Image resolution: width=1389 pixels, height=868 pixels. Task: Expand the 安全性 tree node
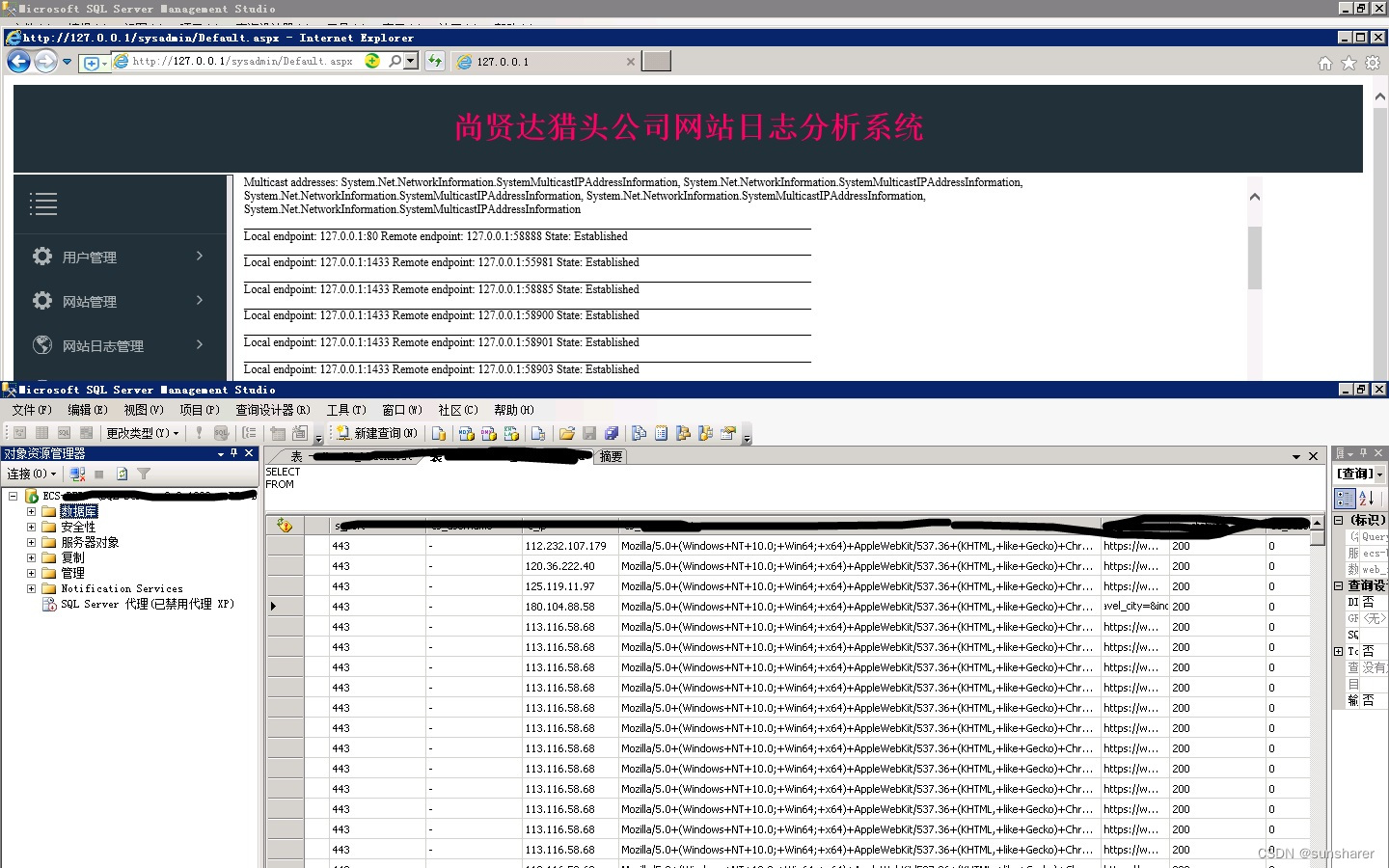(x=31, y=527)
